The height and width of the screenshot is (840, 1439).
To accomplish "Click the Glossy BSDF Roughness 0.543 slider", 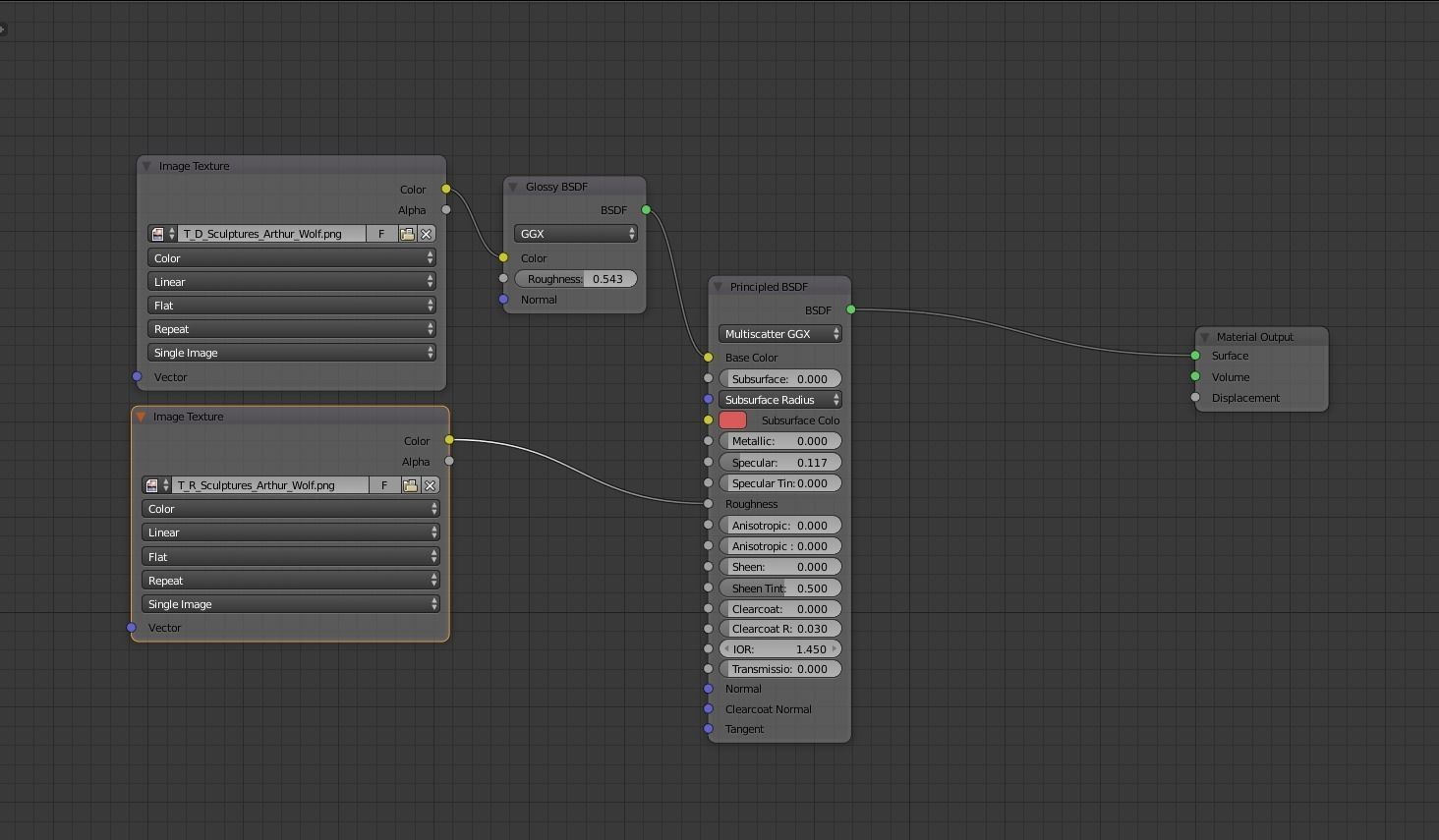I will coord(576,279).
